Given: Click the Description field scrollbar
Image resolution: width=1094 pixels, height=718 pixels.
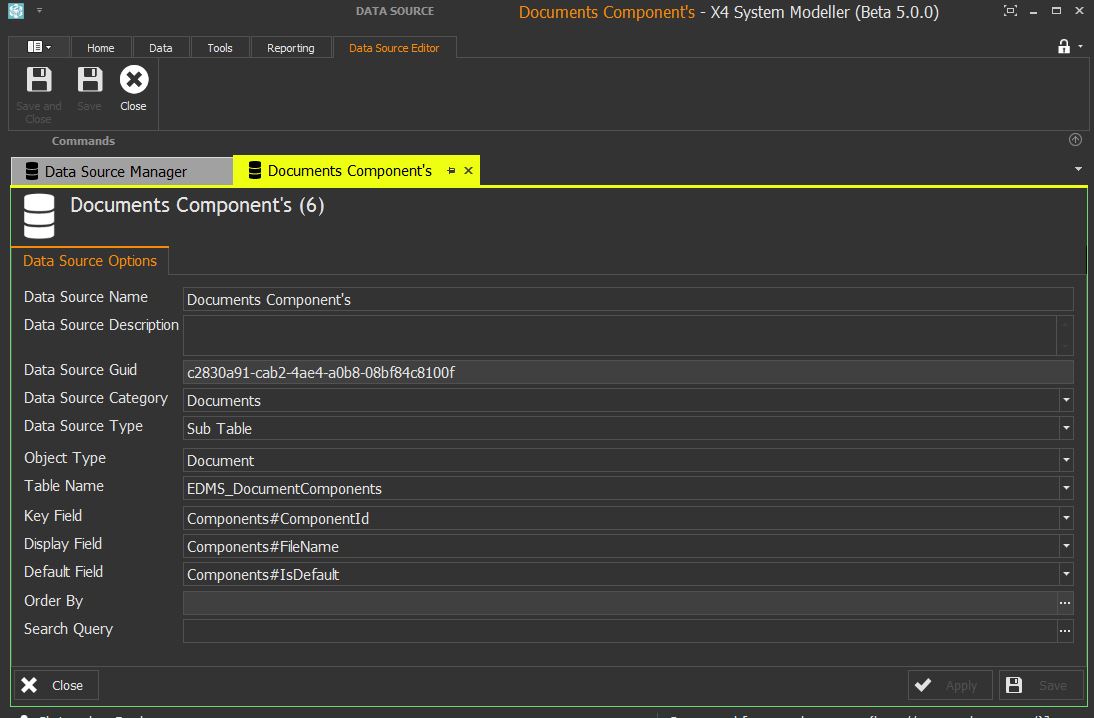Looking at the screenshot, I should coord(1065,336).
